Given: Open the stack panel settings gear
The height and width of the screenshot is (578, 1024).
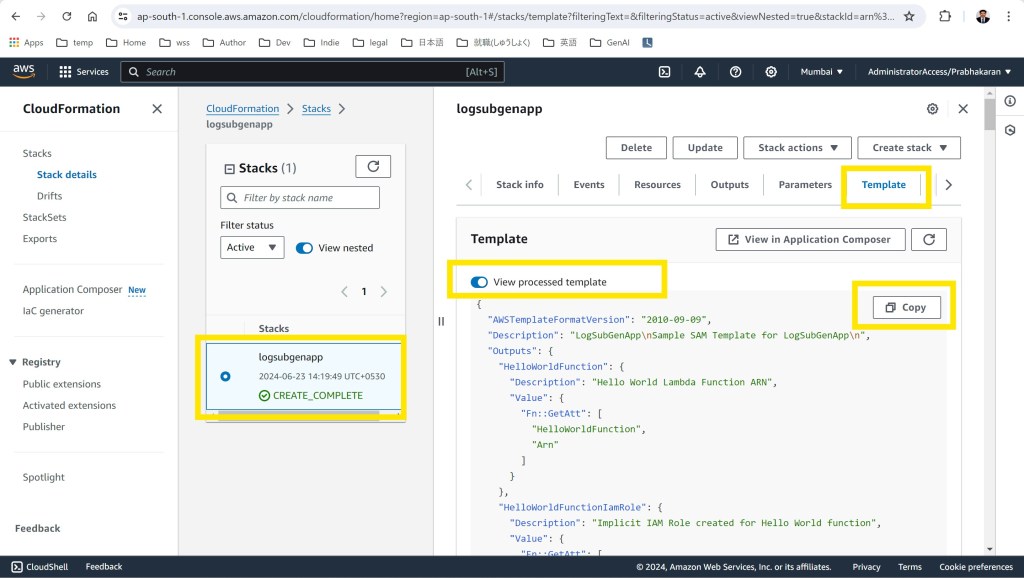Looking at the screenshot, I should [932, 109].
